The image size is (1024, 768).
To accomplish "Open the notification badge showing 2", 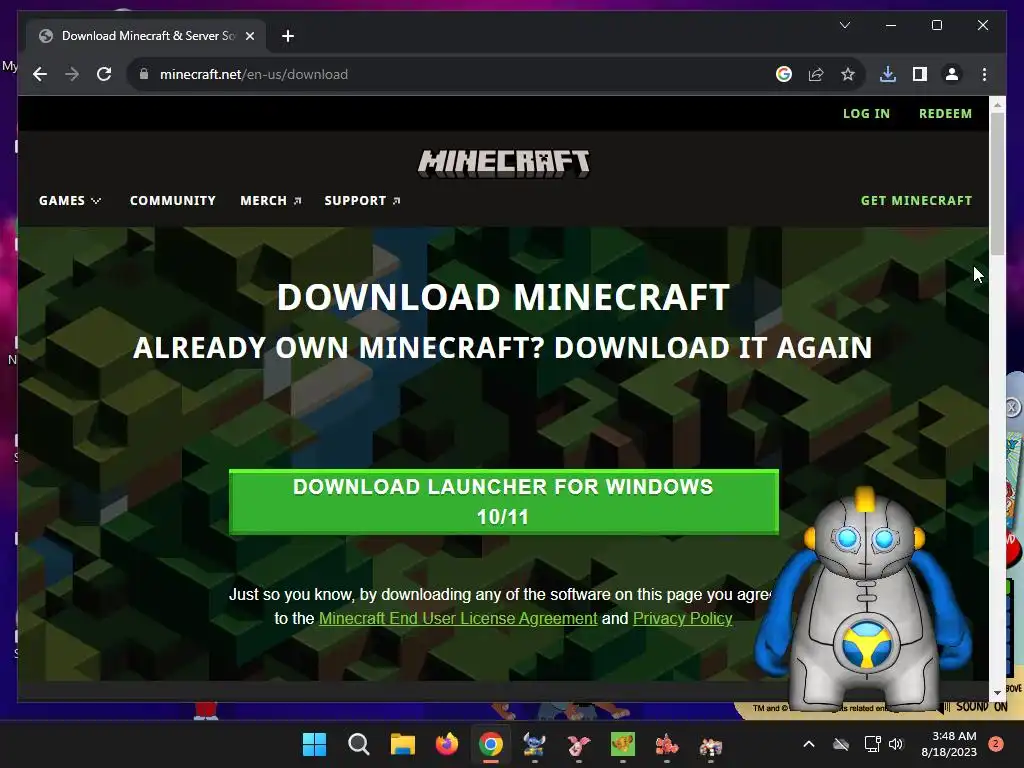I will [996, 744].
